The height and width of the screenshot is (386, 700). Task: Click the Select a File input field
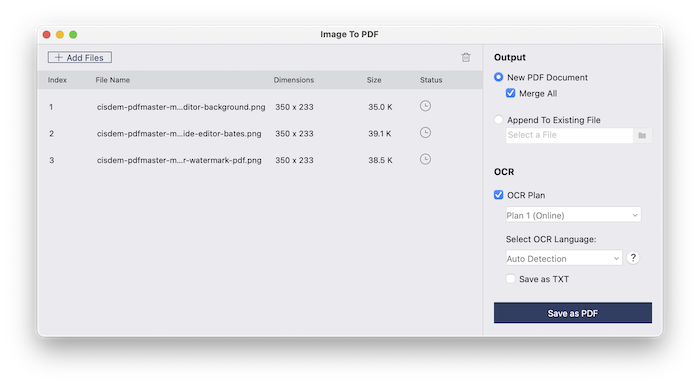[570, 135]
